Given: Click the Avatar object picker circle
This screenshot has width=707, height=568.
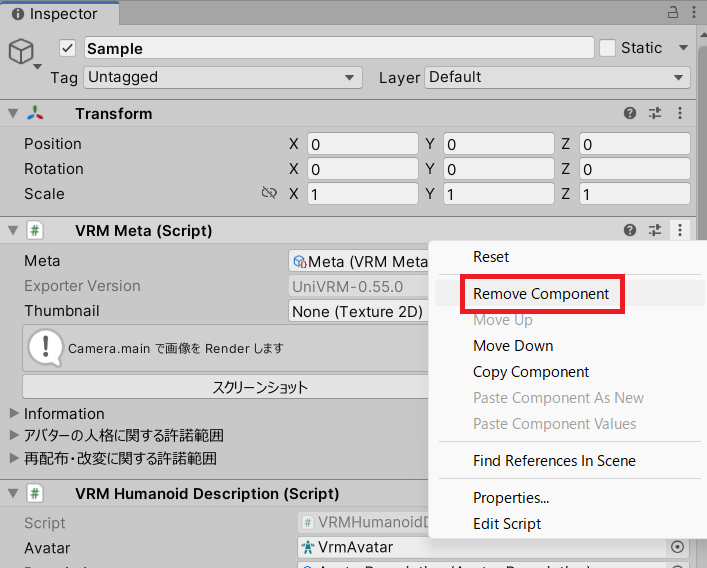Looking at the screenshot, I should [677, 547].
